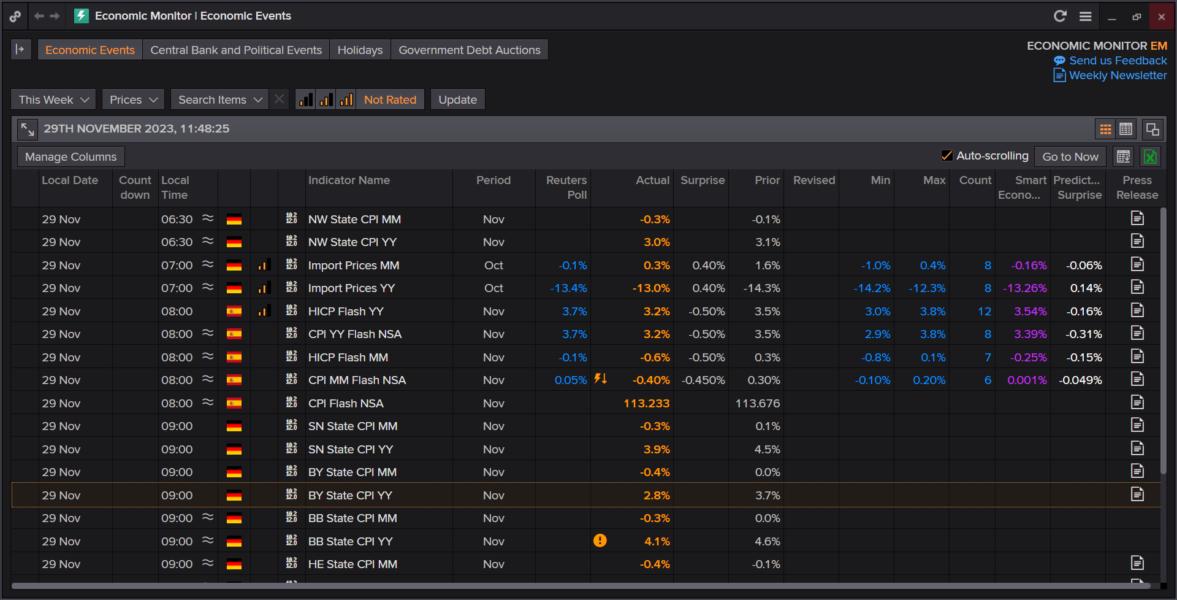The width and height of the screenshot is (1177, 600).
Task: Toggle the low importance filter icon
Action: pyautogui.click(x=306, y=99)
